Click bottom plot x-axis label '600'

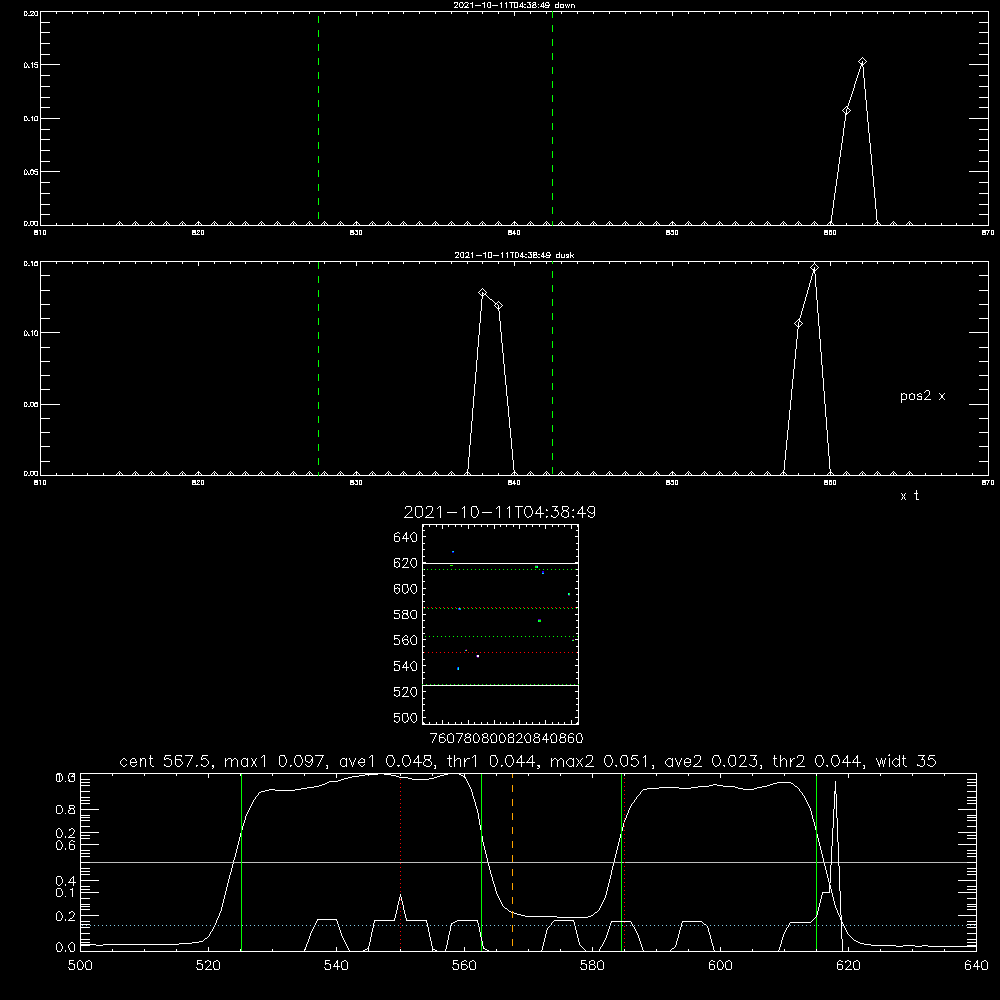720,966
